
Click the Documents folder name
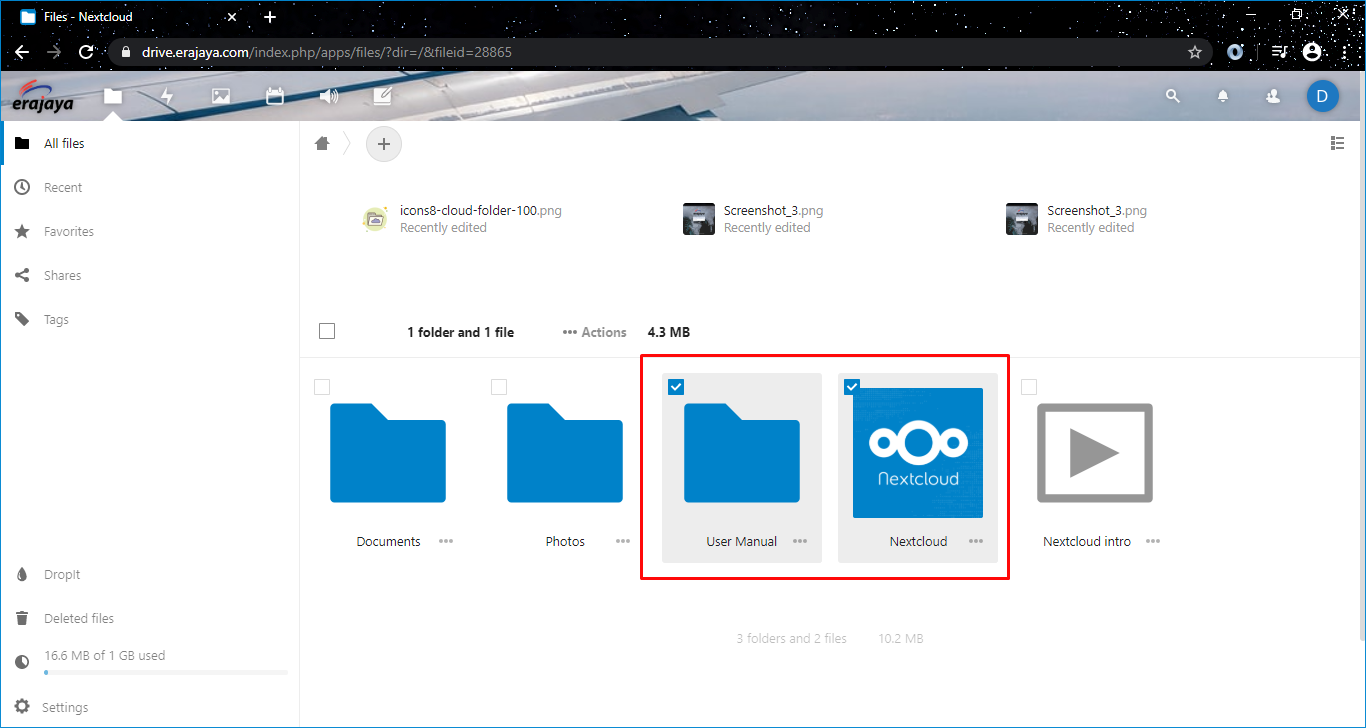(388, 541)
